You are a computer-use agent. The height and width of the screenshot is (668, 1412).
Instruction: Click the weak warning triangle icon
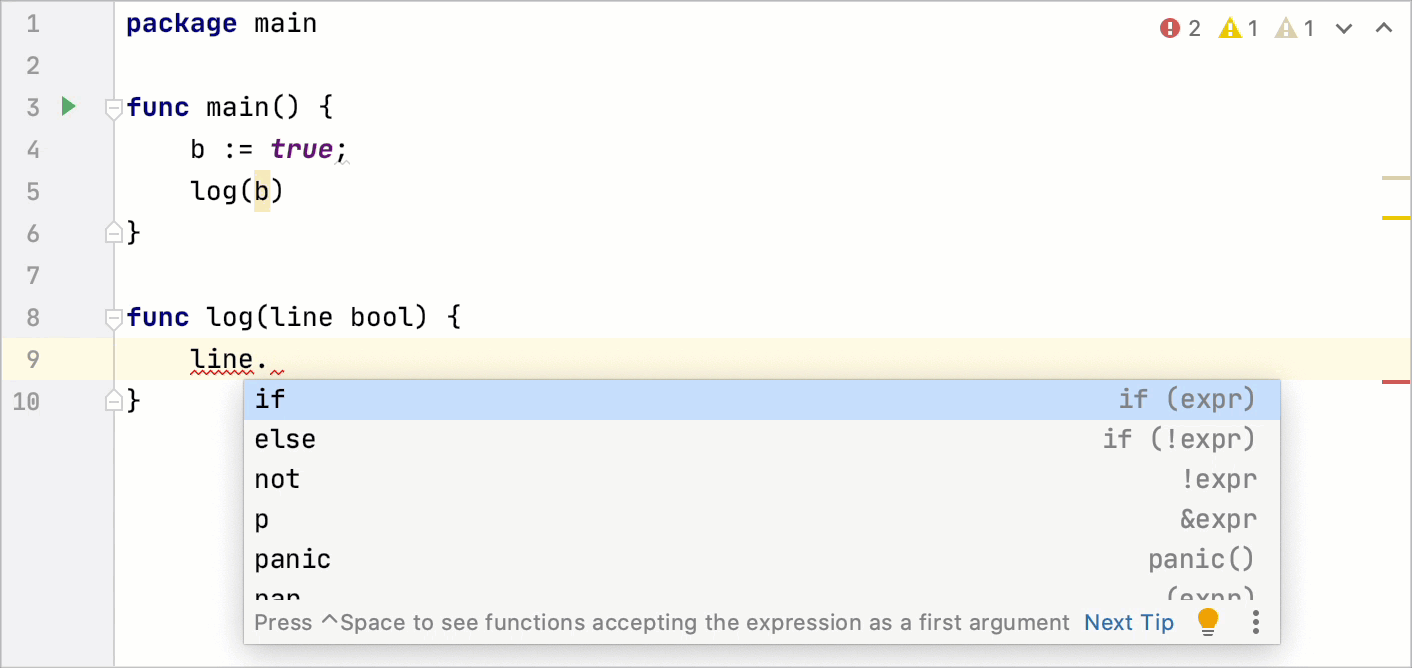tap(1285, 28)
